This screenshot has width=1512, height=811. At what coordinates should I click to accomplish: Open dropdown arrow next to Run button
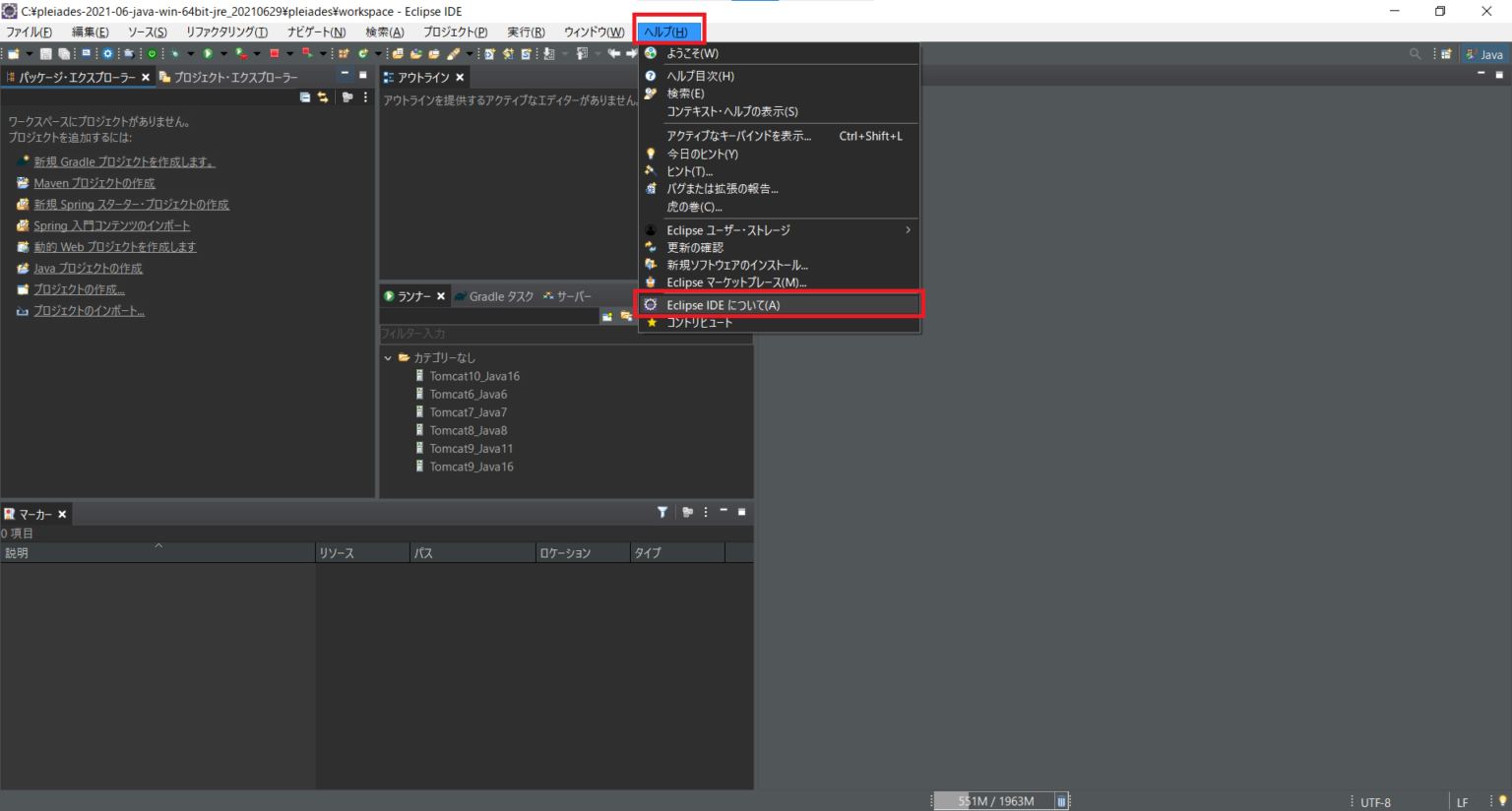click(x=223, y=54)
